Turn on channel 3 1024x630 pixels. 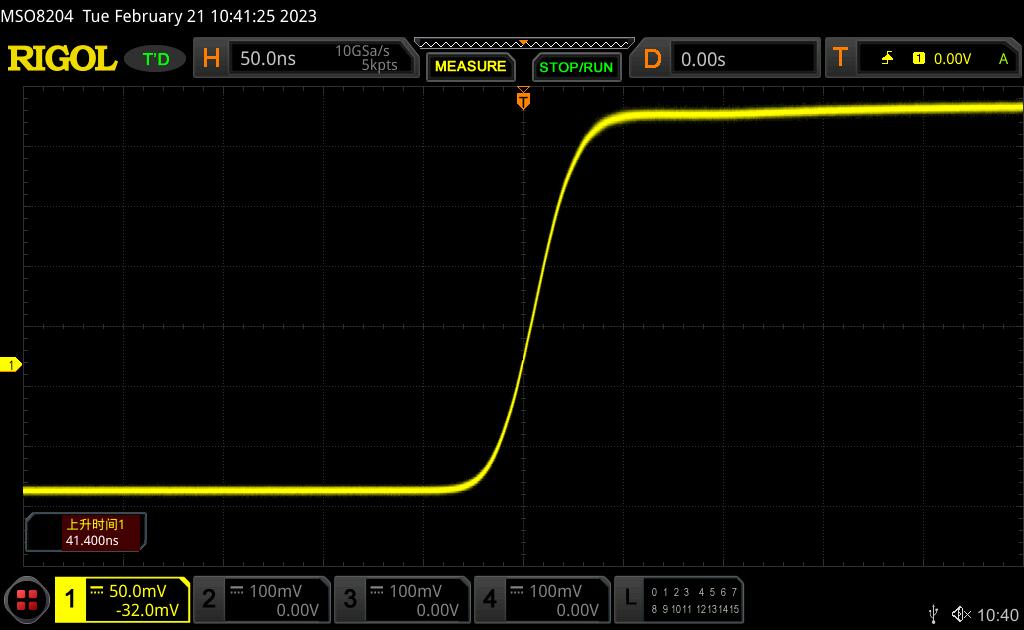coord(402,600)
